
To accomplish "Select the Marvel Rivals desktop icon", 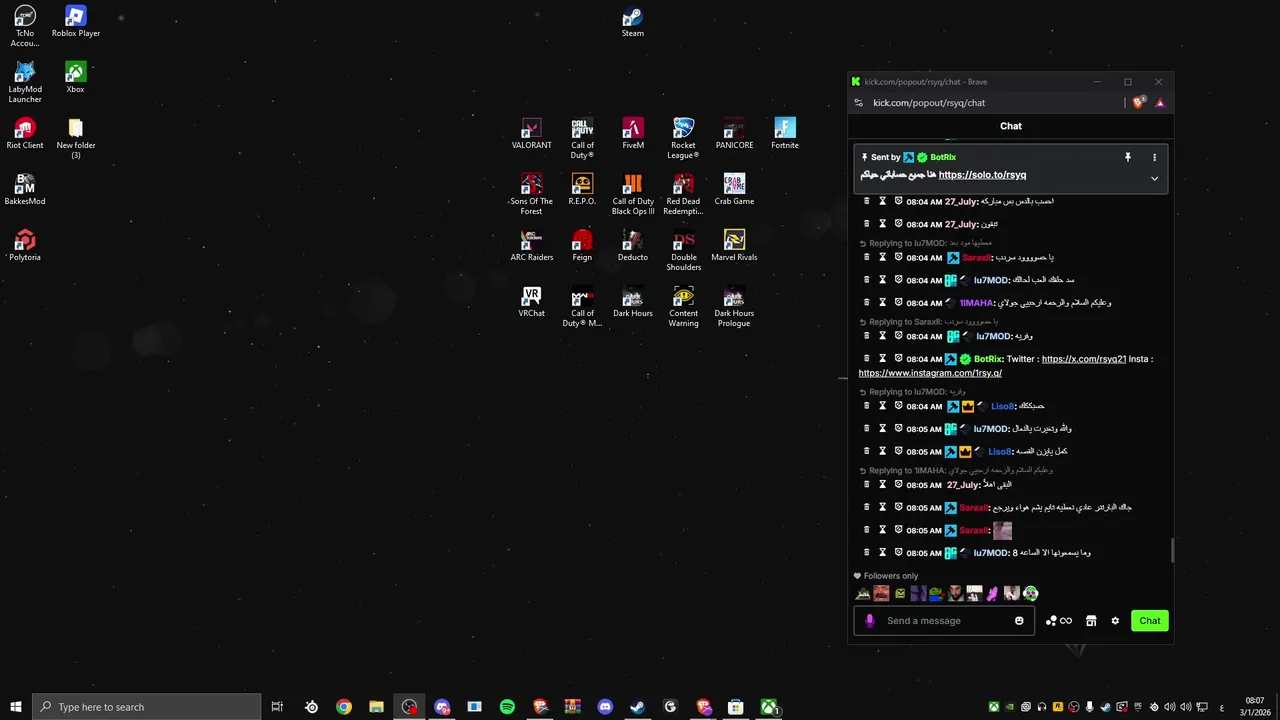I will click(734, 246).
